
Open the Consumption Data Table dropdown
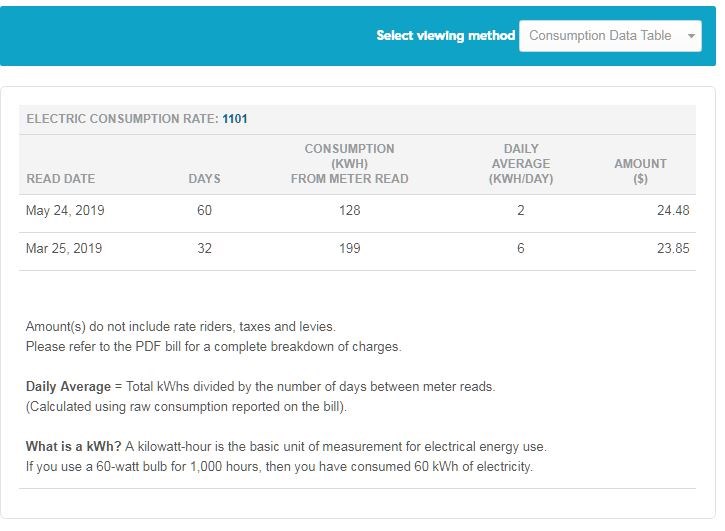[600, 35]
